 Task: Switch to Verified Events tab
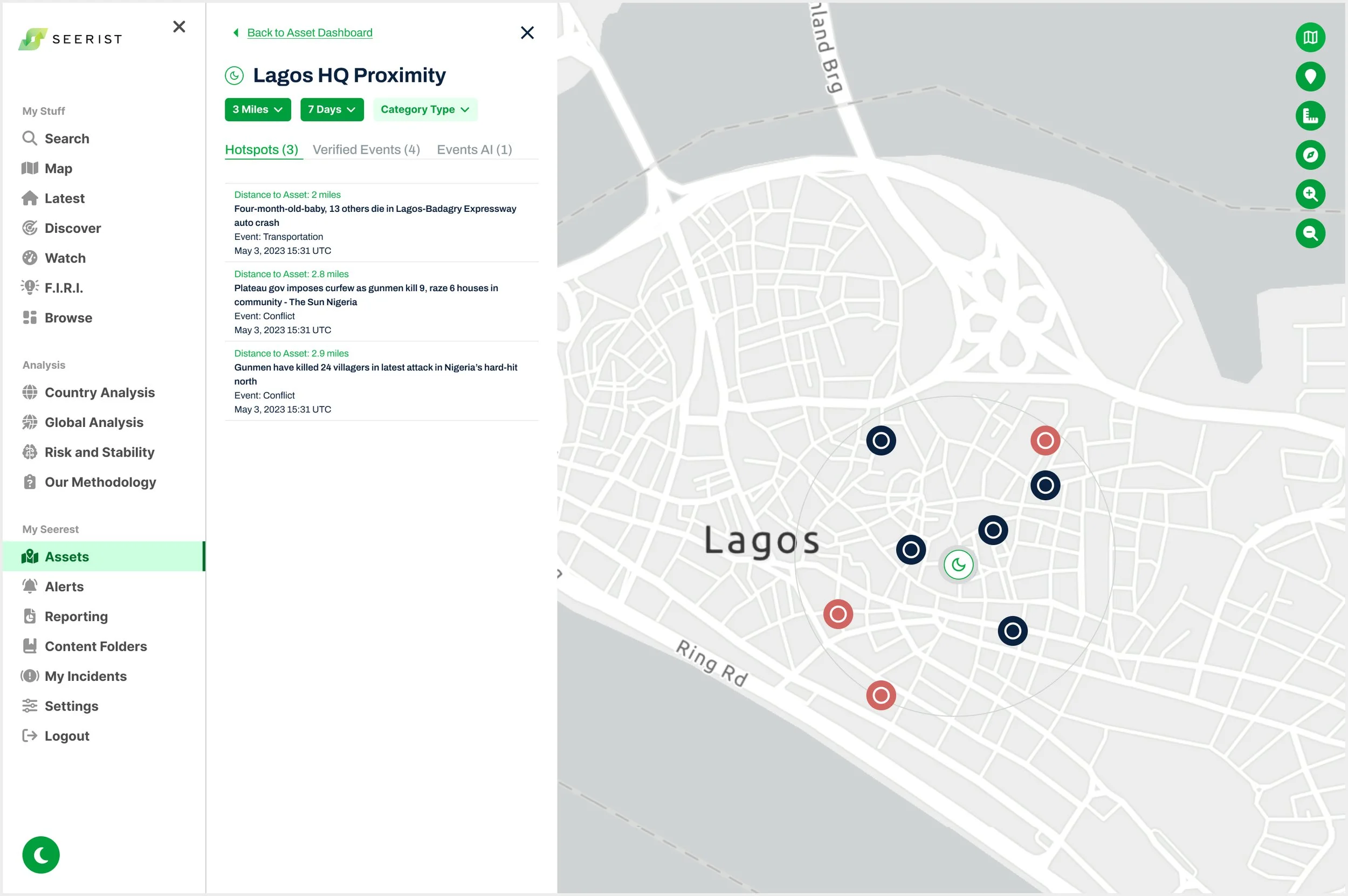pyautogui.click(x=366, y=150)
